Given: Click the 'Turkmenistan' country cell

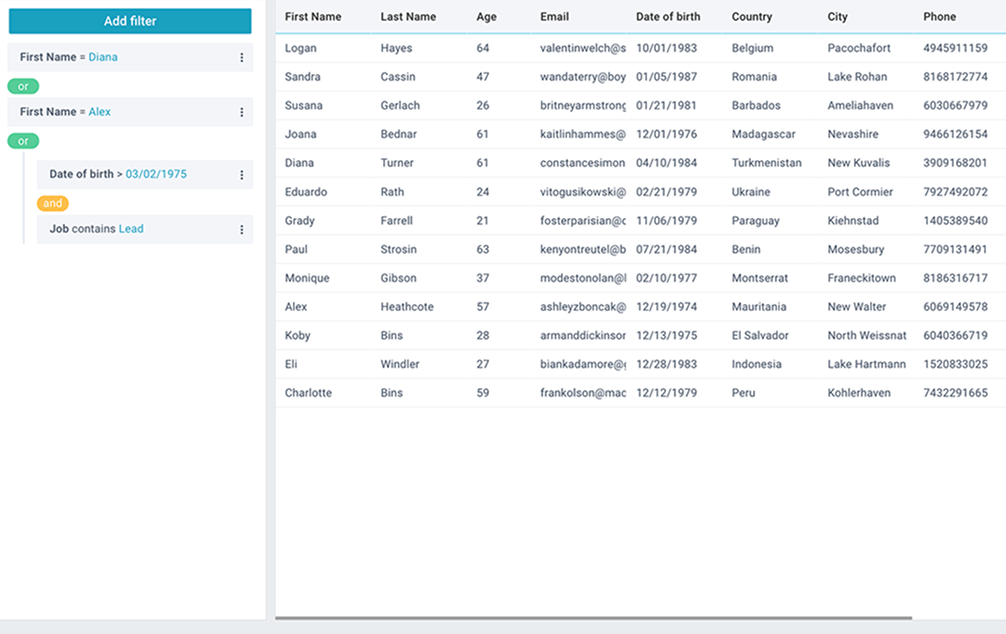Looking at the screenshot, I should (x=766, y=163).
